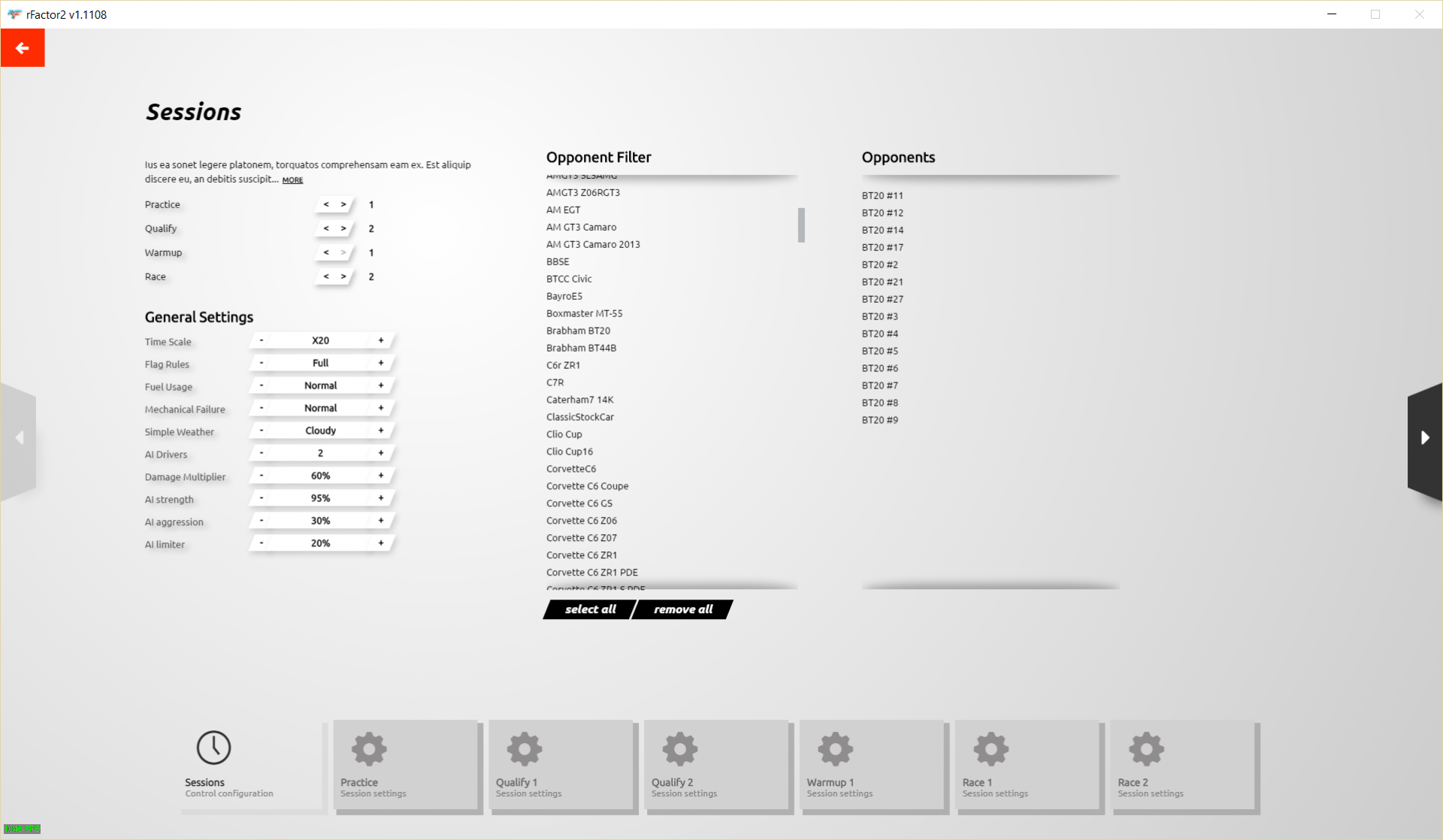
Task: Adjust Time Scale minus stepper control
Action: point(261,340)
